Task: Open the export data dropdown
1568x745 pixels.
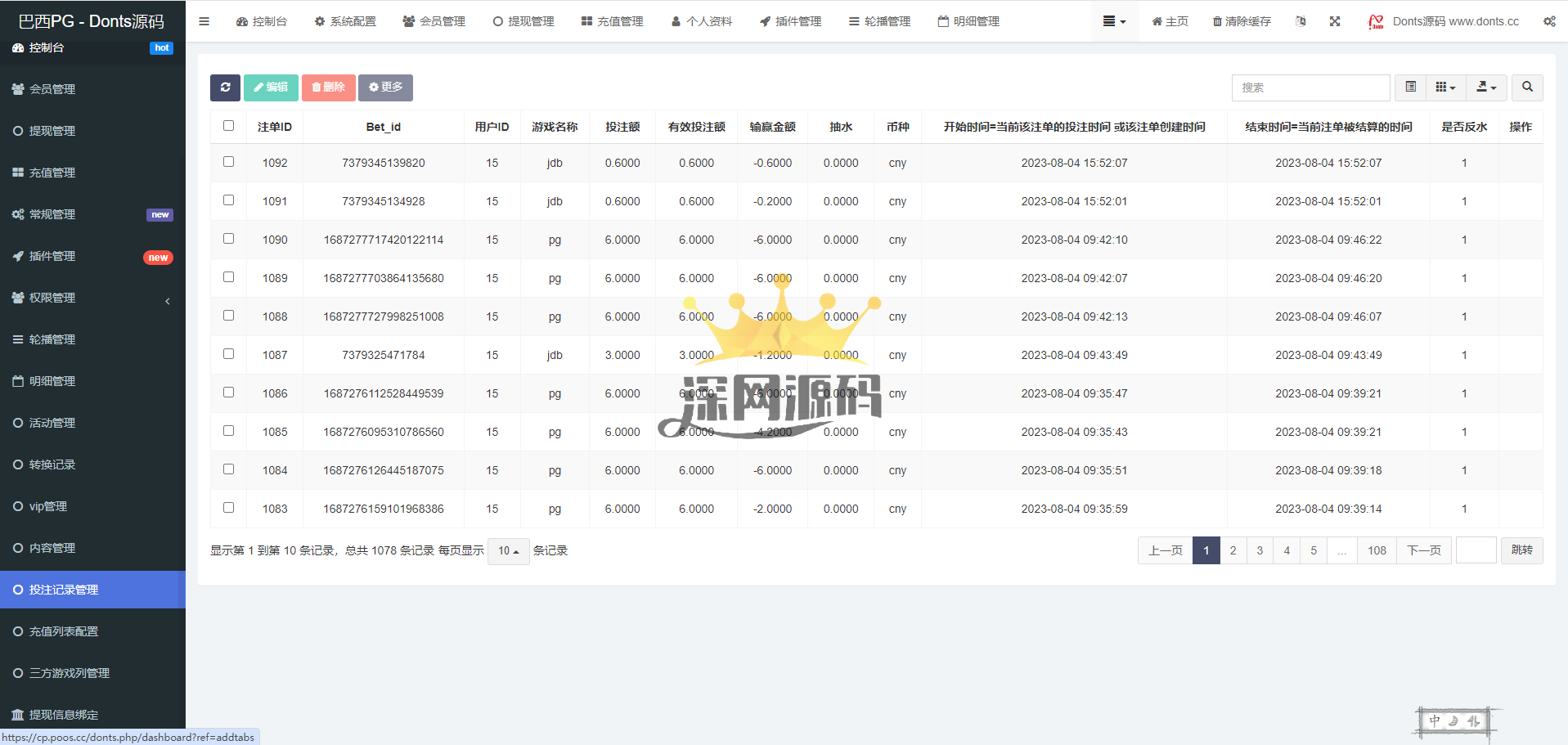Action: (x=1486, y=88)
